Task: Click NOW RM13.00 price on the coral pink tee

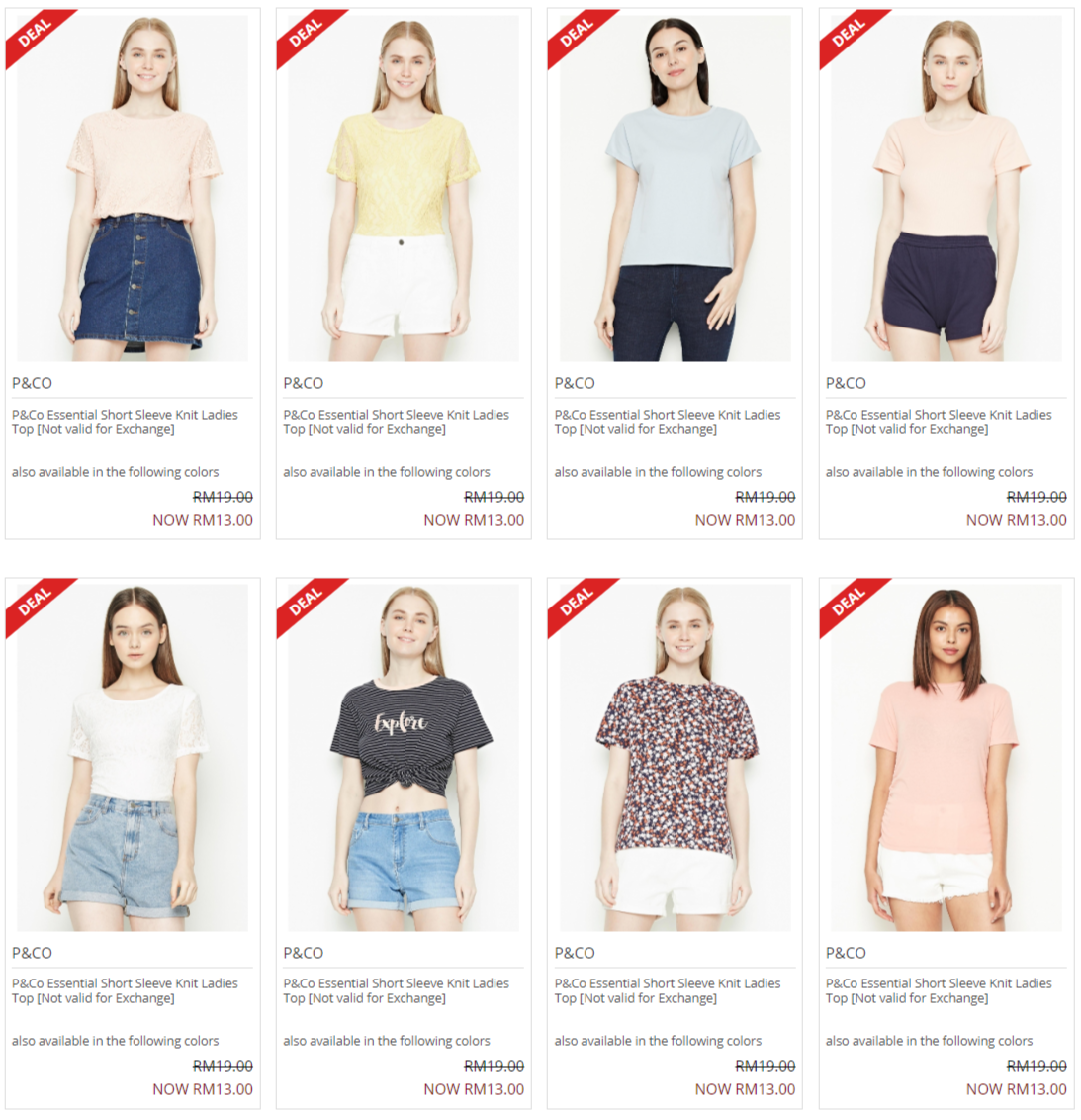Action: point(1016,1089)
